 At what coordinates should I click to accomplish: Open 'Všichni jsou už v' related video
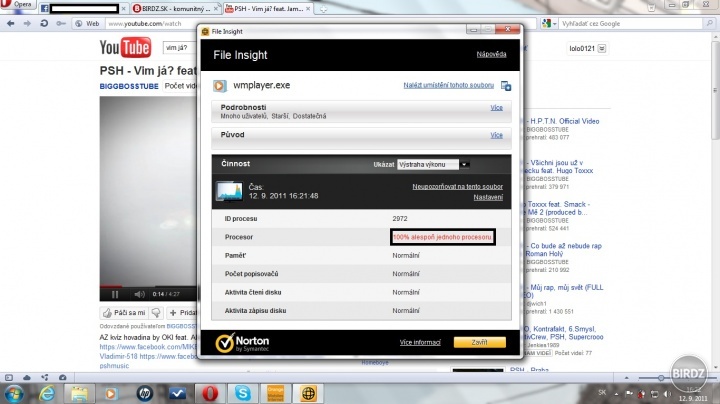[x=560, y=167]
